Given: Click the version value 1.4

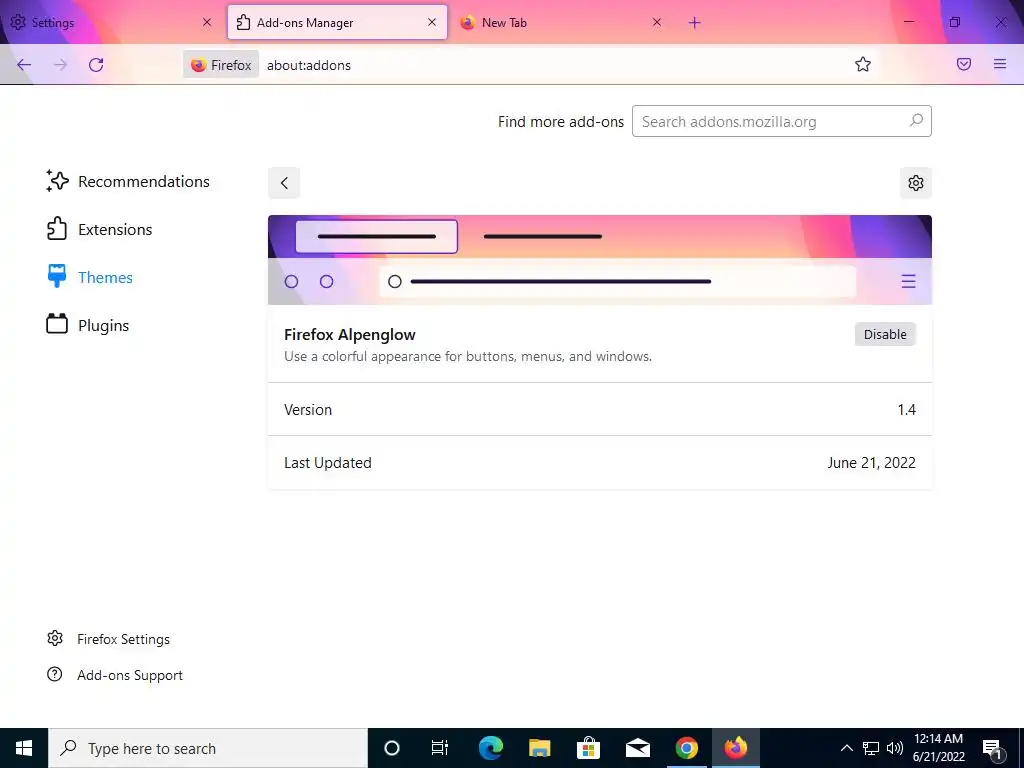Looking at the screenshot, I should (x=906, y=409).
